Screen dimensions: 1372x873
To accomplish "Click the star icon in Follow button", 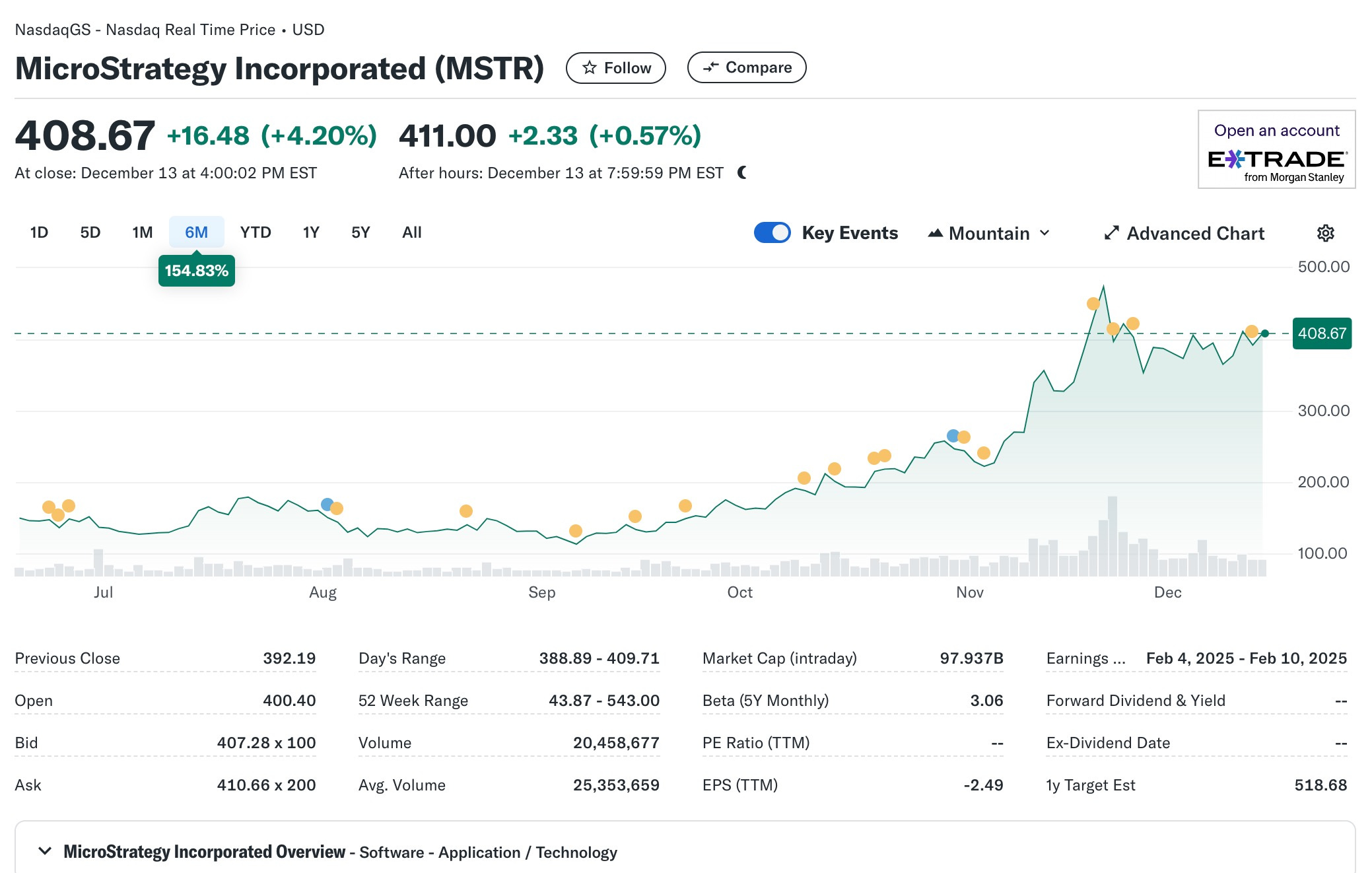I will coord(590,68).
